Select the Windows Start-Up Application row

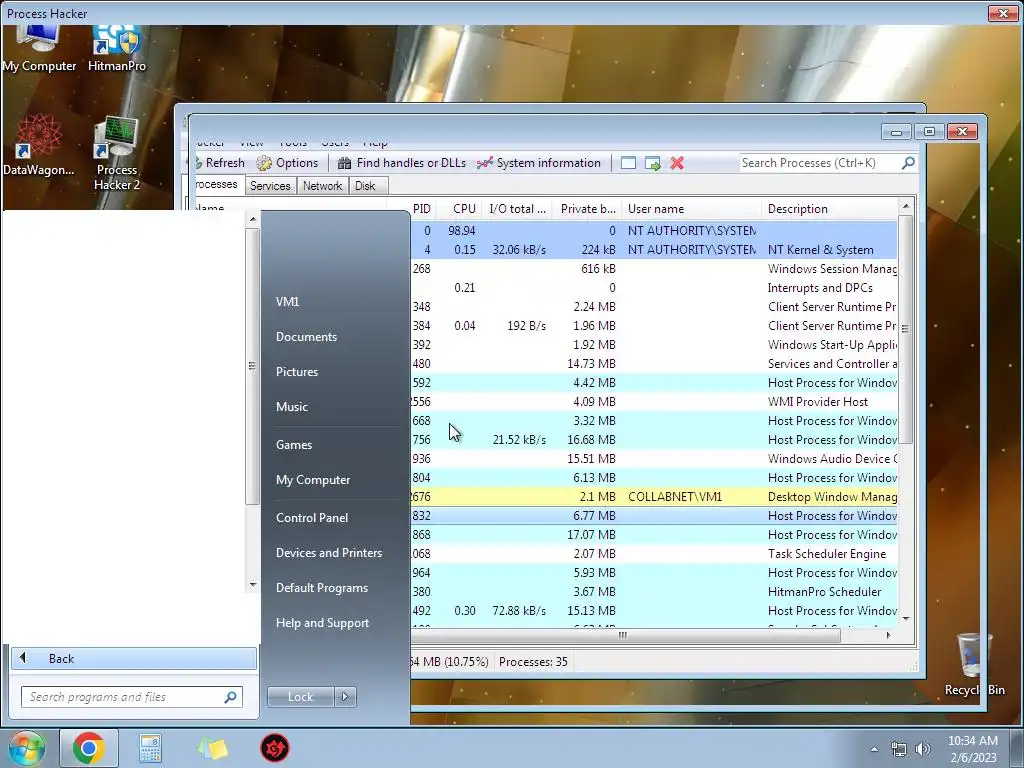coord(654,344)
